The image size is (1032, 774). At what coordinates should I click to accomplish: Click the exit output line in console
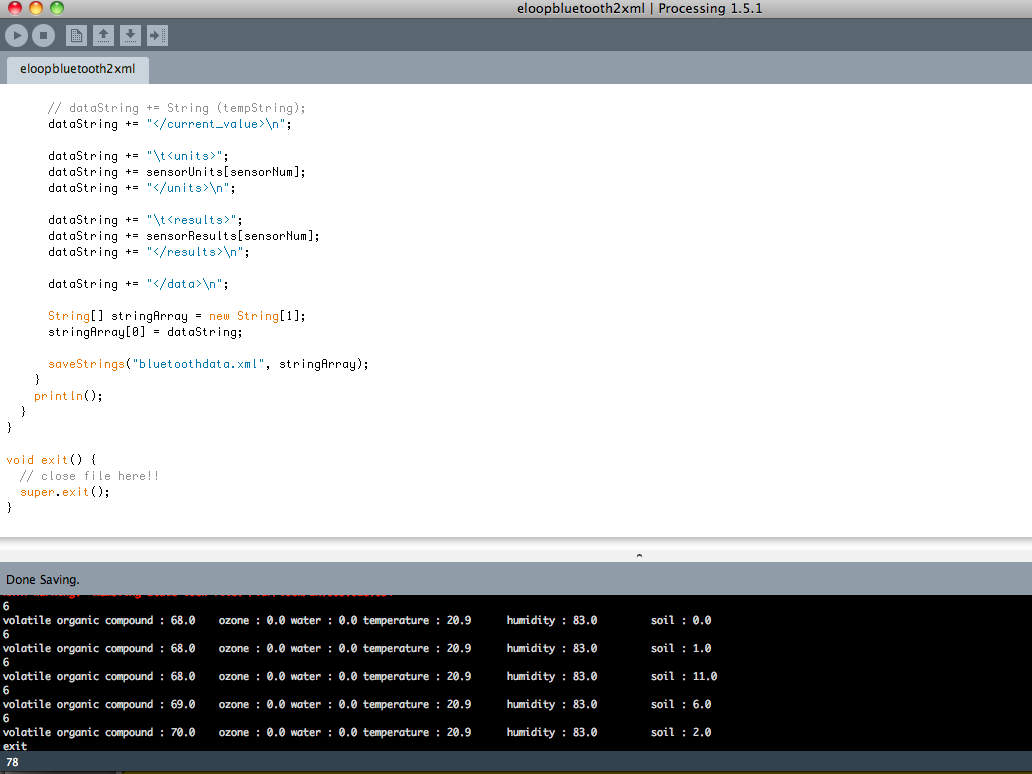coord(14,745)
